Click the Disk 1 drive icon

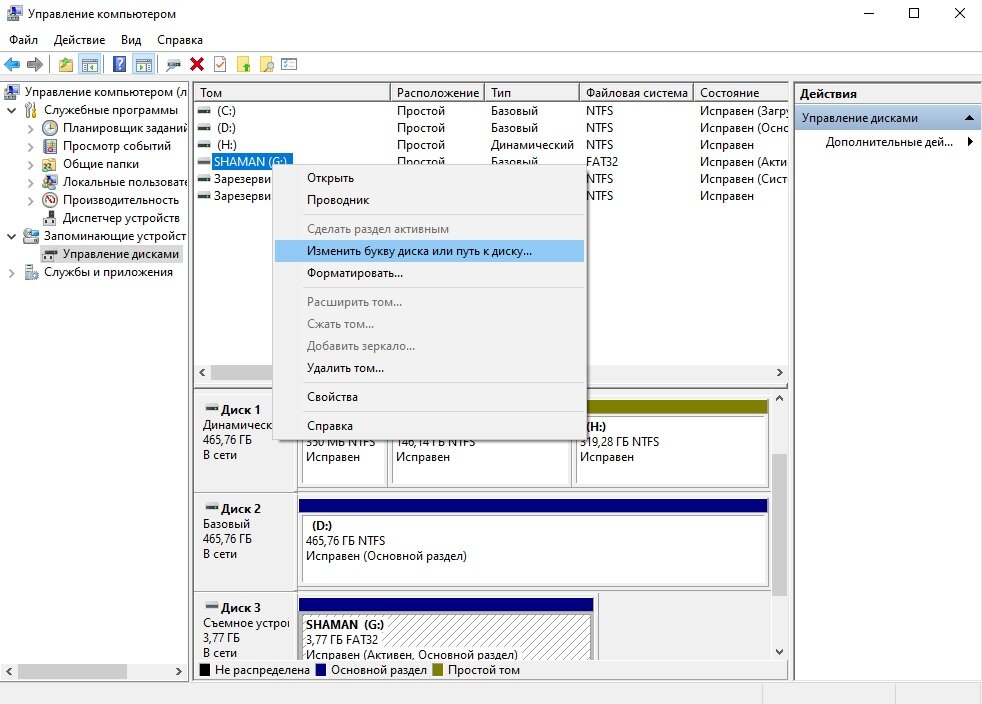click(212, 408)
